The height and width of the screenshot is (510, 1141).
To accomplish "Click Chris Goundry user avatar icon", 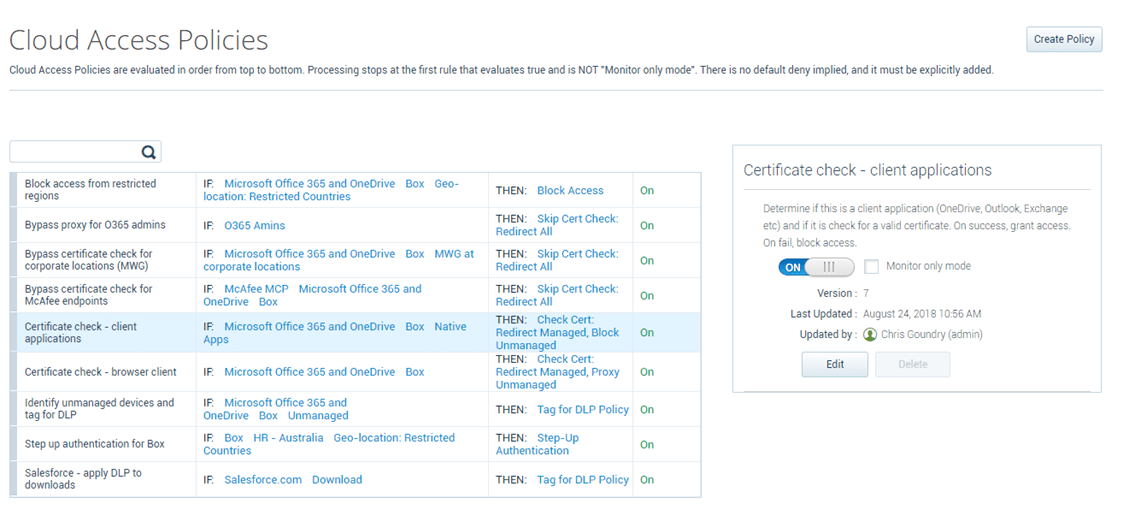I will pyautogui.click(x=870, y=335).
